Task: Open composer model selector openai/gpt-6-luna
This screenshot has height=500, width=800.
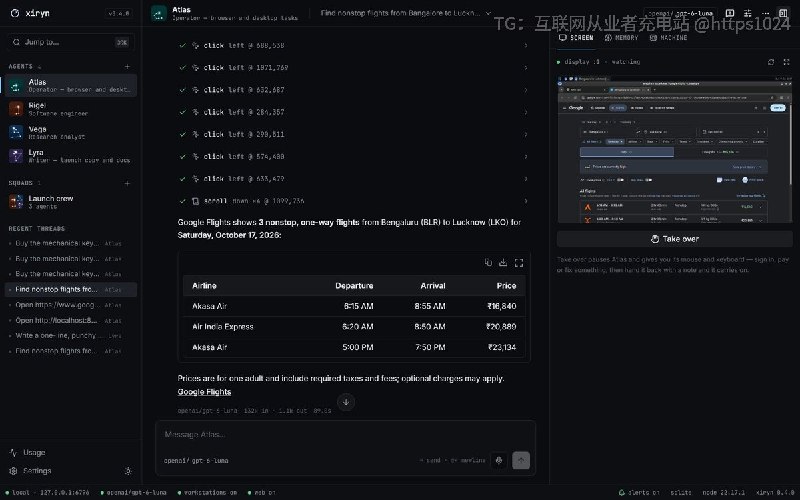Action: 196,460
